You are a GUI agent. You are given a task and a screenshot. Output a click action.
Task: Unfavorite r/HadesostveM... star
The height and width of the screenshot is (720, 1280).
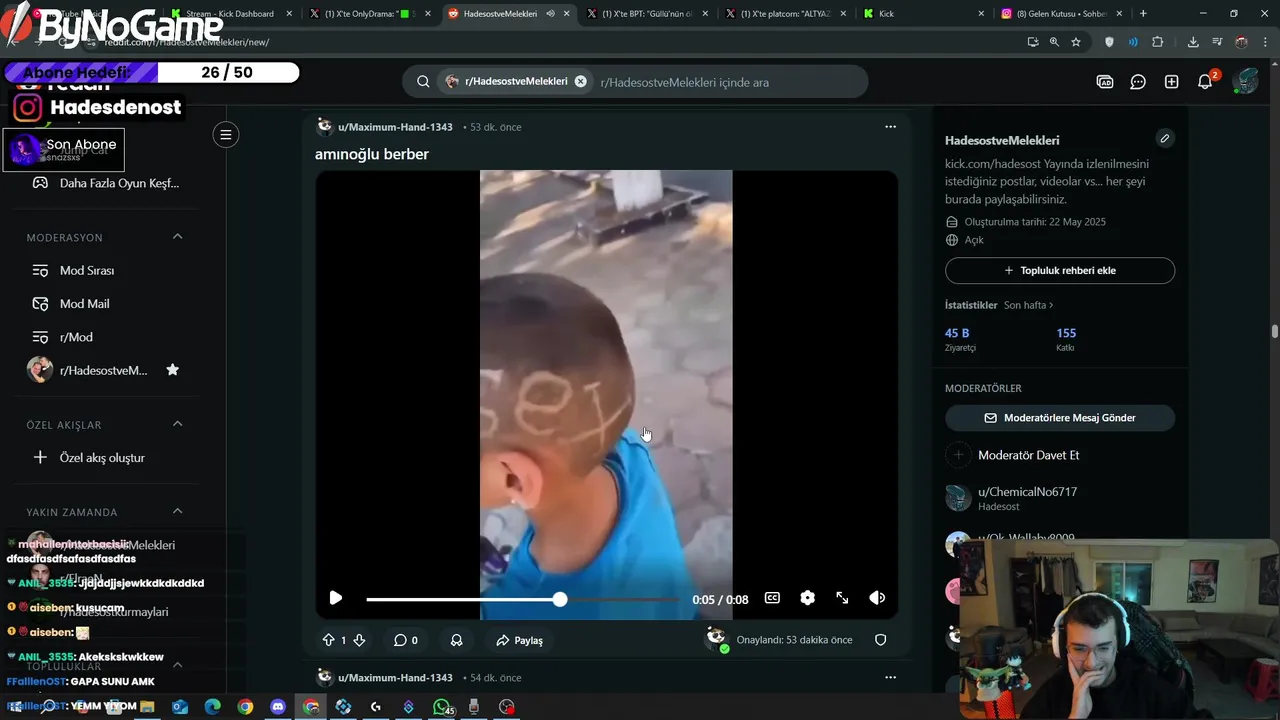[x=172, y=370]
